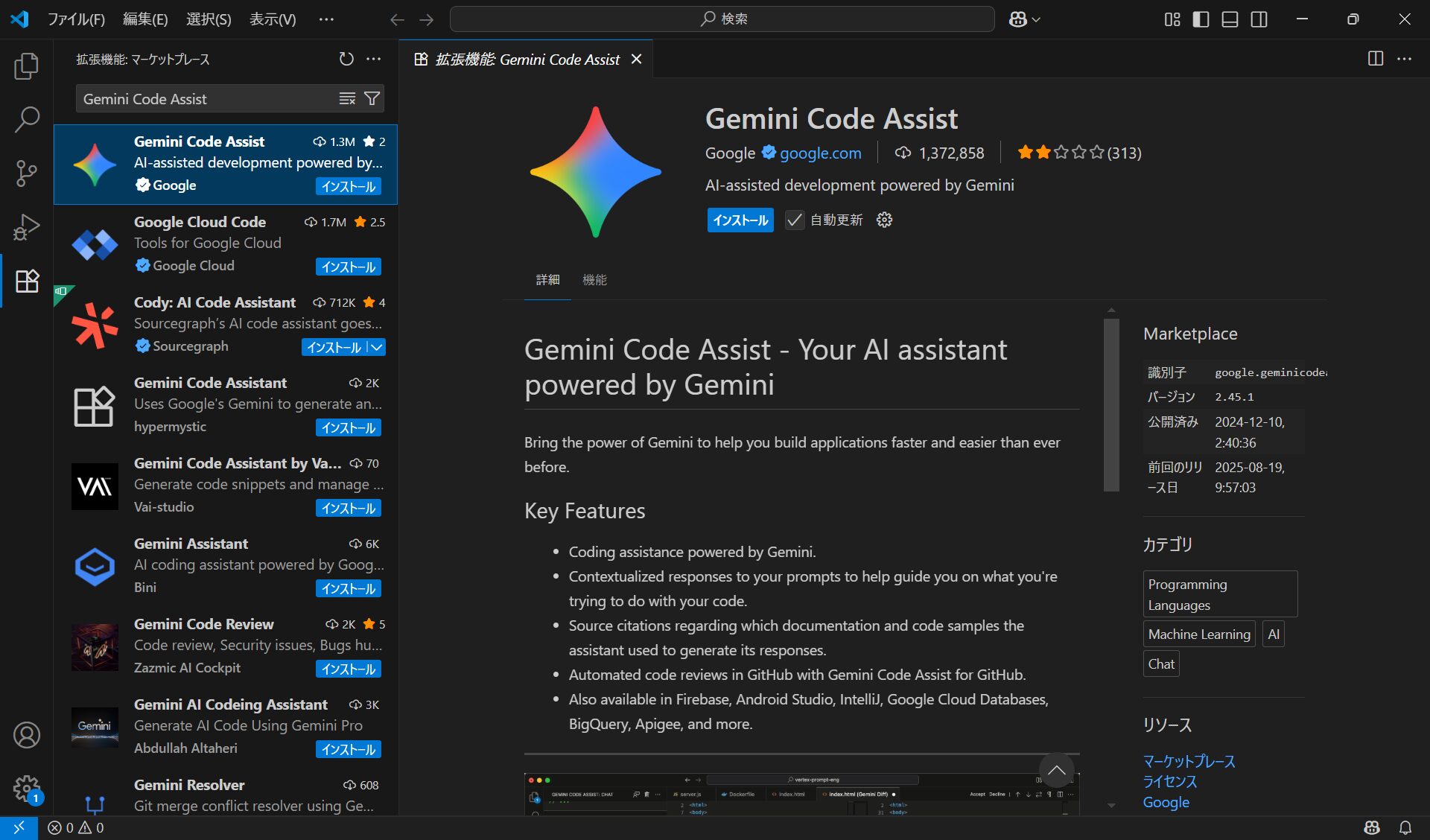Install Gemini Code Assistant by hypermystic
1430x840 pixels.
click(349, 427)
